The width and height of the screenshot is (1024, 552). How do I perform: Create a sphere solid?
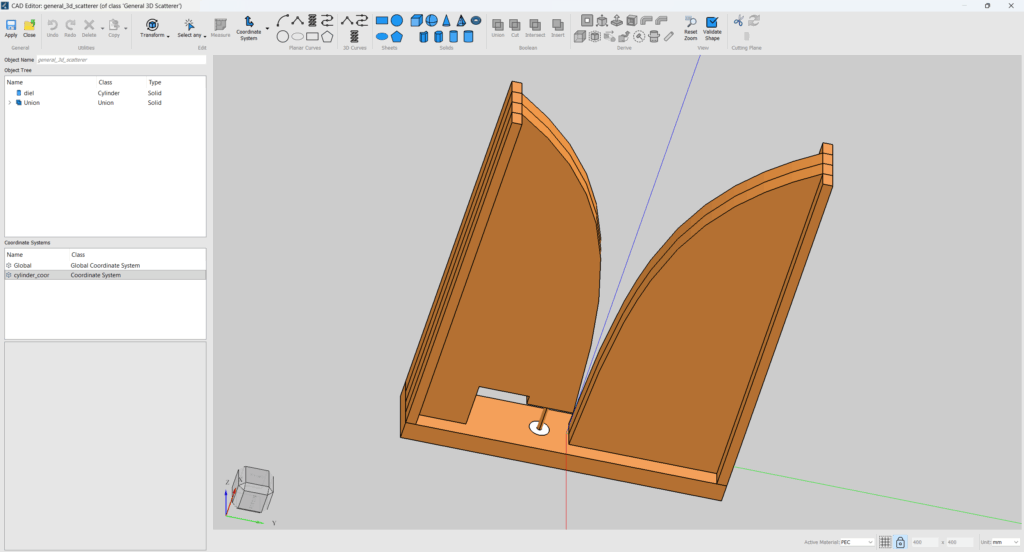click(x=432, y=21)
